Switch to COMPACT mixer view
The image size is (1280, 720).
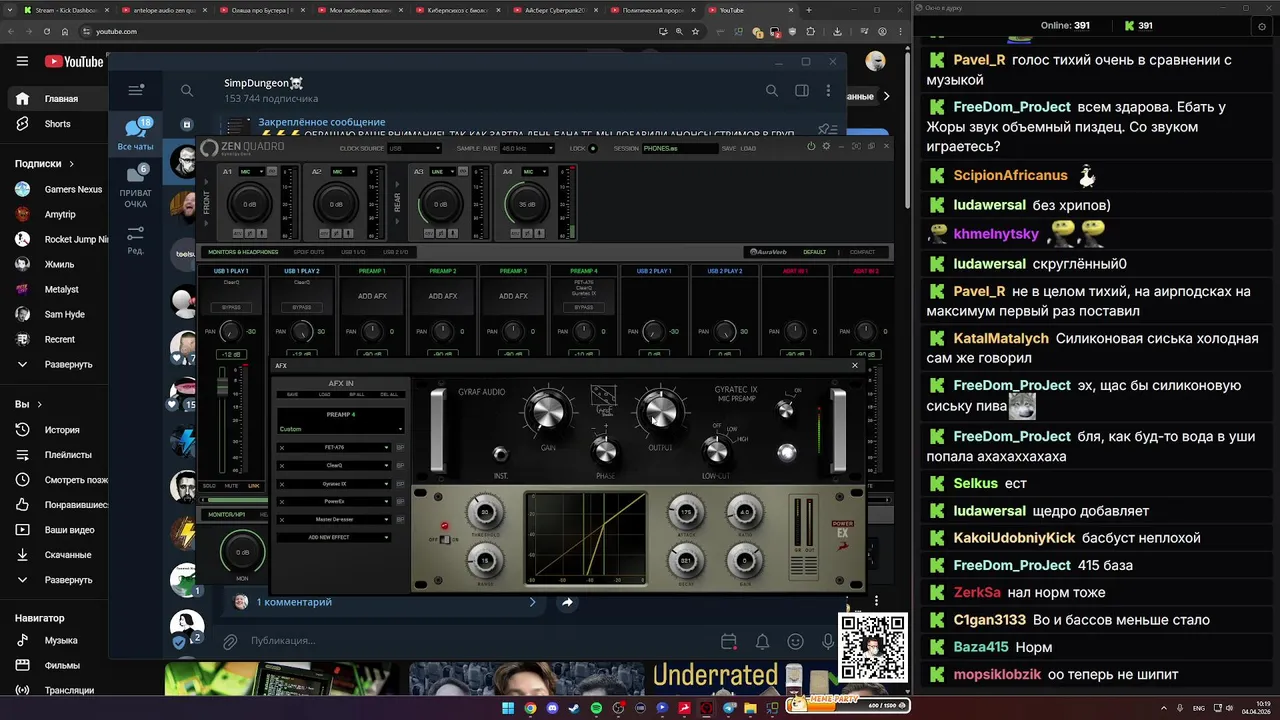(x=862, y=252)
